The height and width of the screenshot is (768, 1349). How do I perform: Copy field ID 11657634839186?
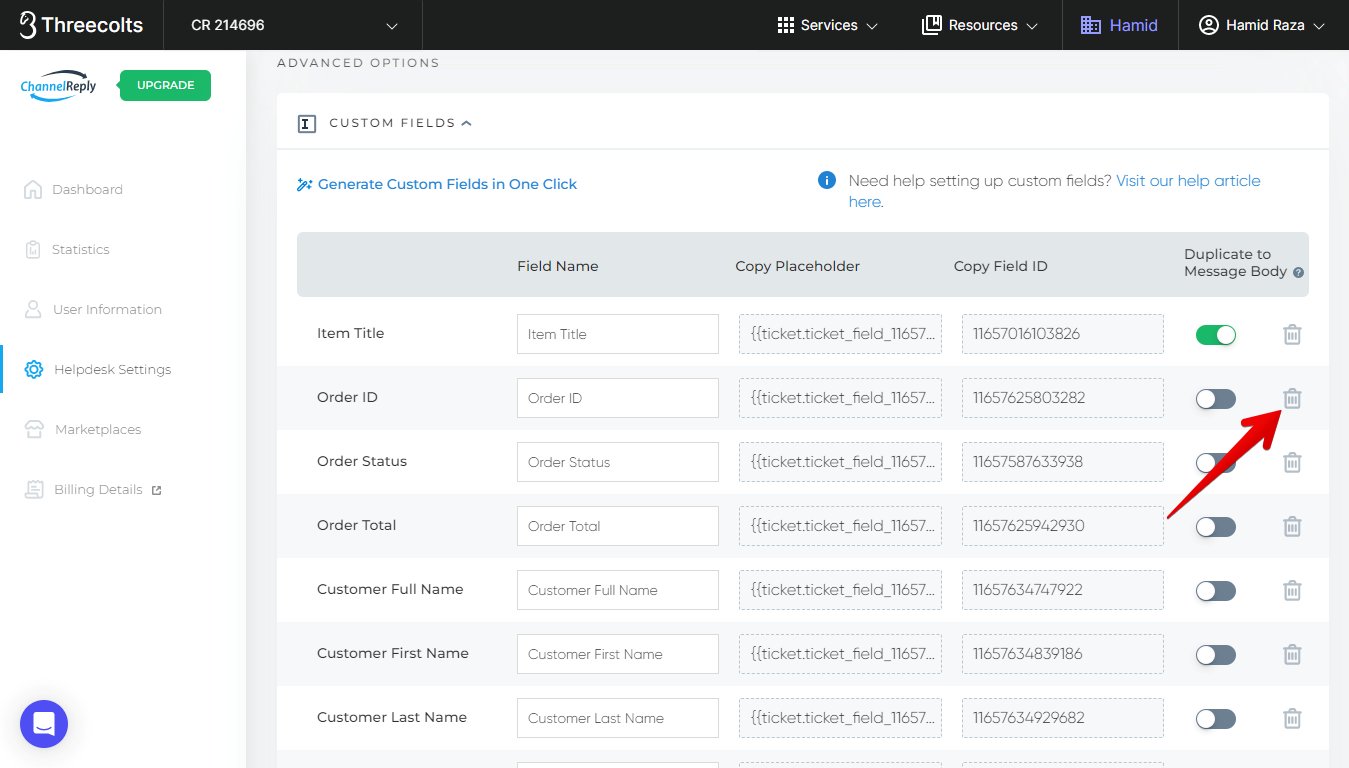[1063, 654]
